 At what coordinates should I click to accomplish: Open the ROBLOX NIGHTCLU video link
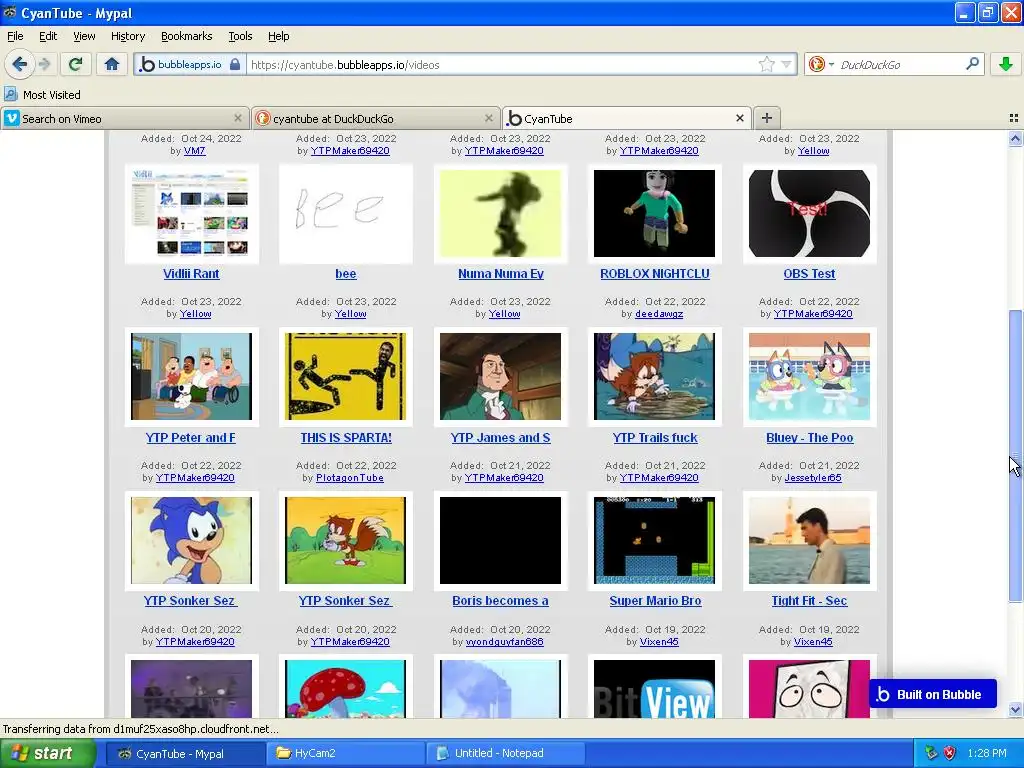(x=654, y=274)
